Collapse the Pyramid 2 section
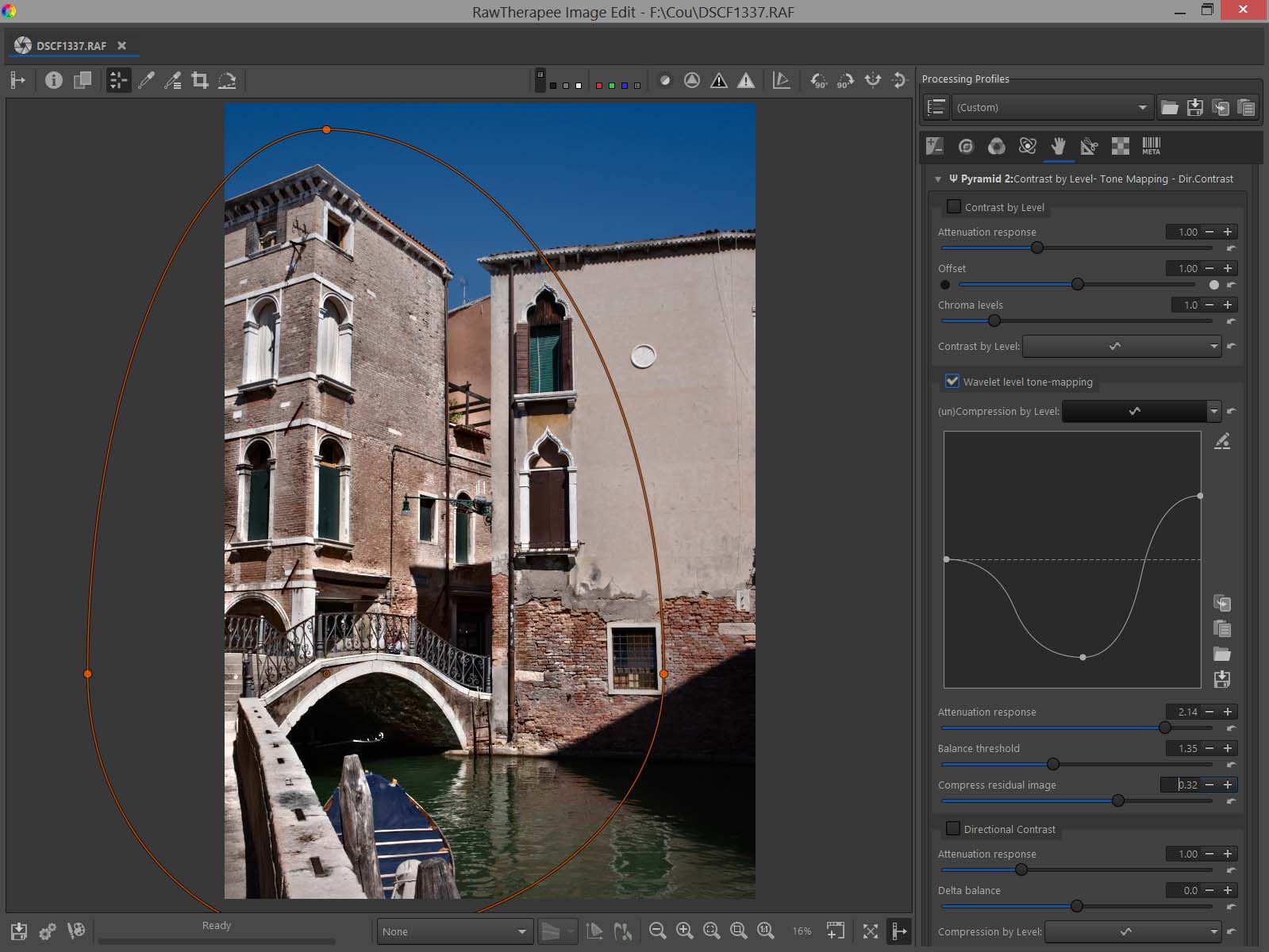The height and width of the screenshot is (952, 1269). 938,179
